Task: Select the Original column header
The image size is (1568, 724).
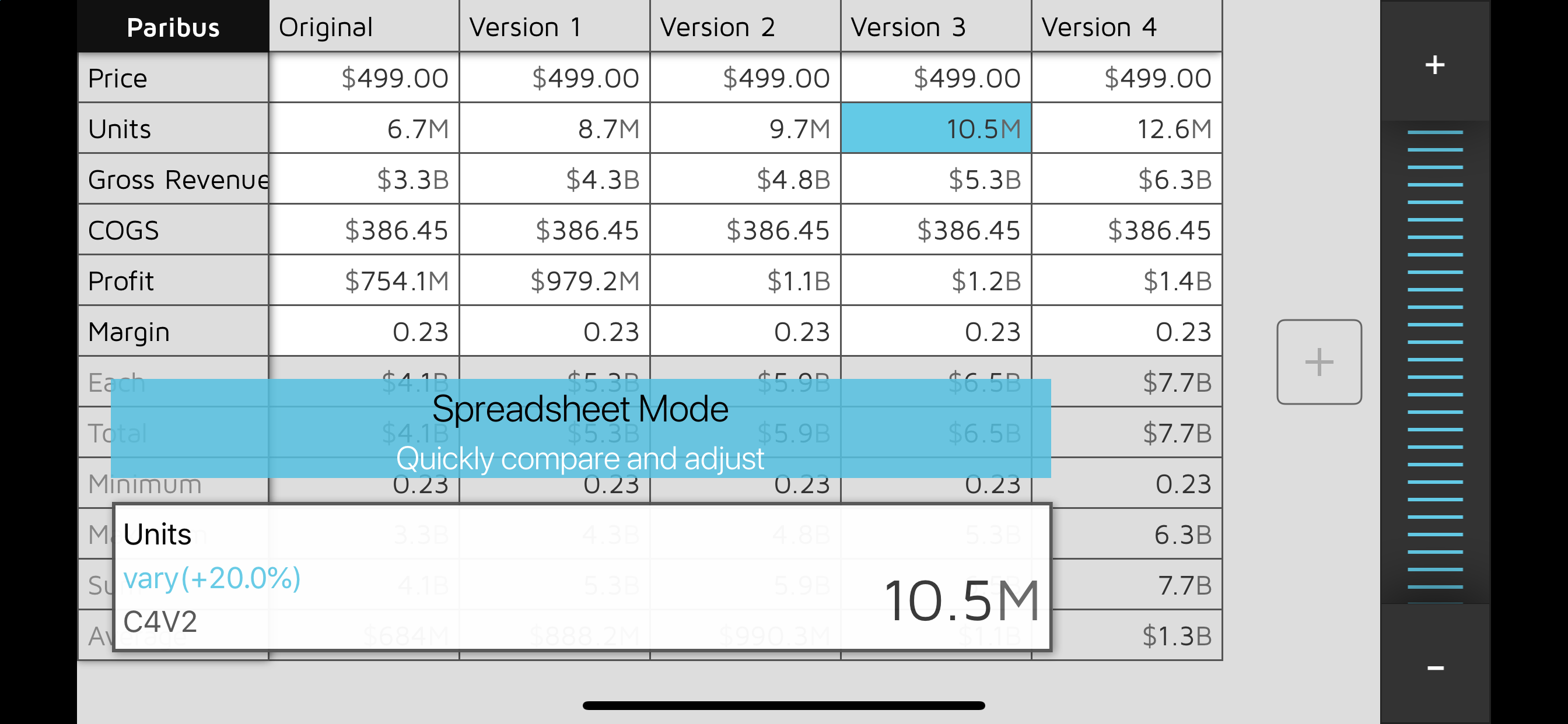Action: click(x=363, y=27)
